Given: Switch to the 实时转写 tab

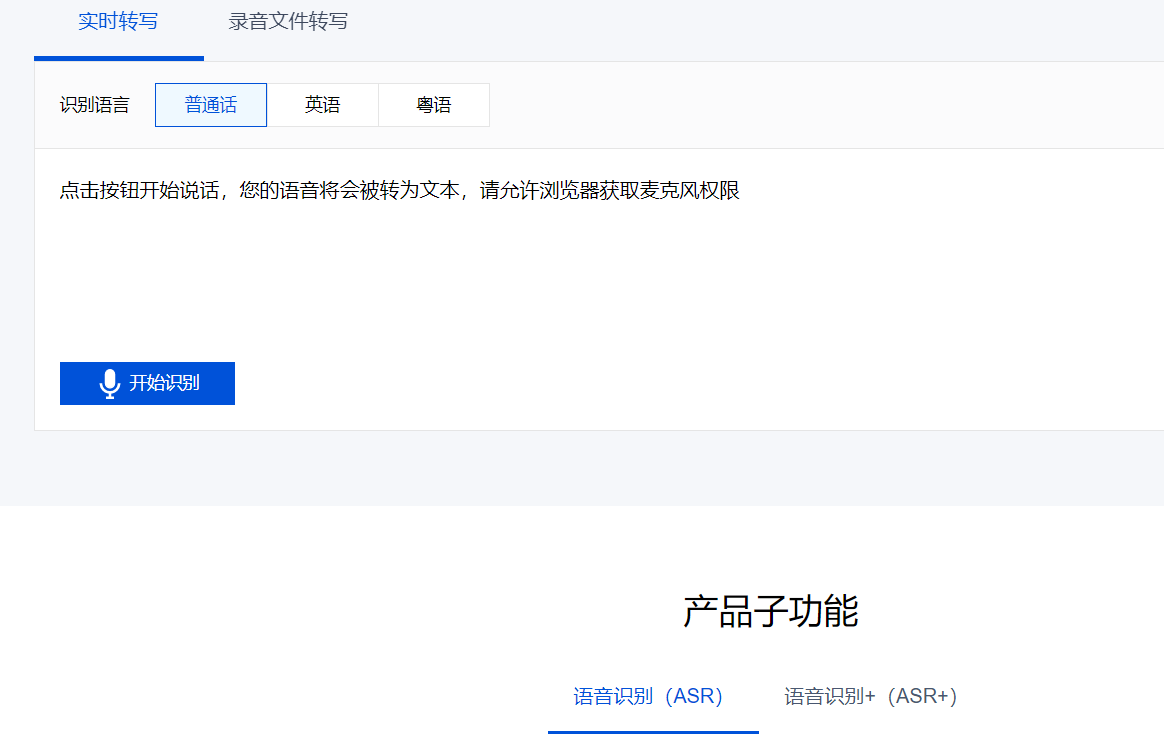Looking at the screenshot, I should click(118, 22).
